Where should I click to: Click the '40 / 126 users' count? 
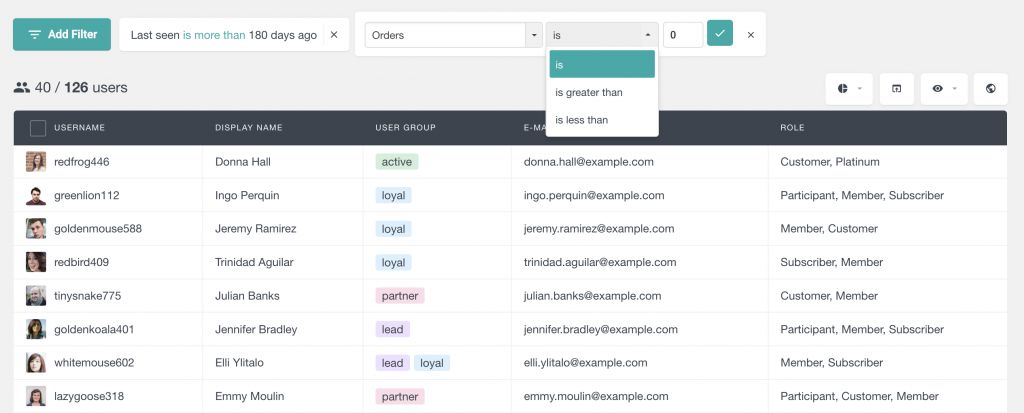click(x=71, y=88)
